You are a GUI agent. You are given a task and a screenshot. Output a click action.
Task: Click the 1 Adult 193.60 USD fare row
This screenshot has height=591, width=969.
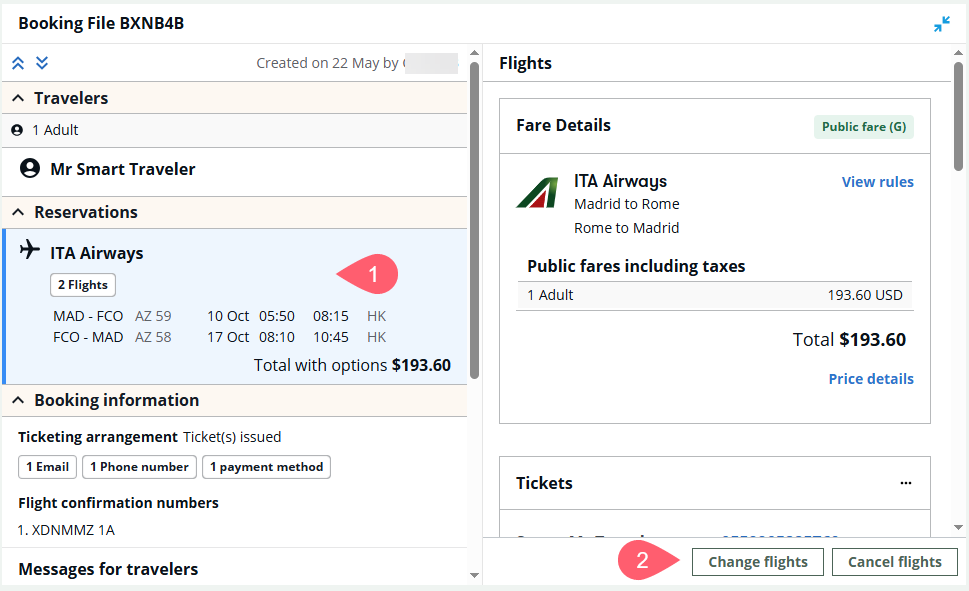coord(715,296)
